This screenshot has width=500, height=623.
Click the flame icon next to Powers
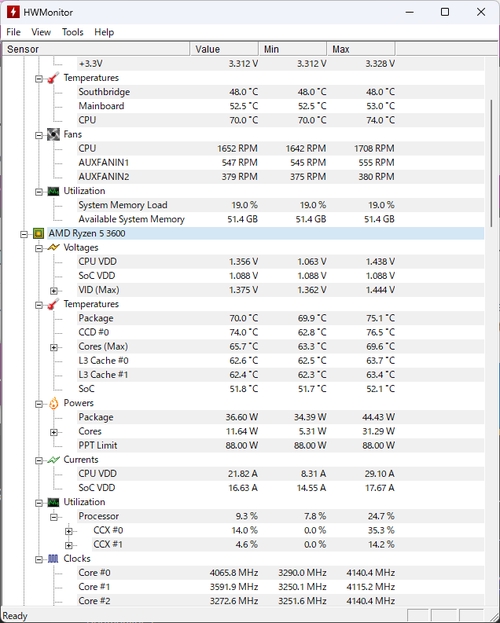pyautogui.click(x=53, y=403)
